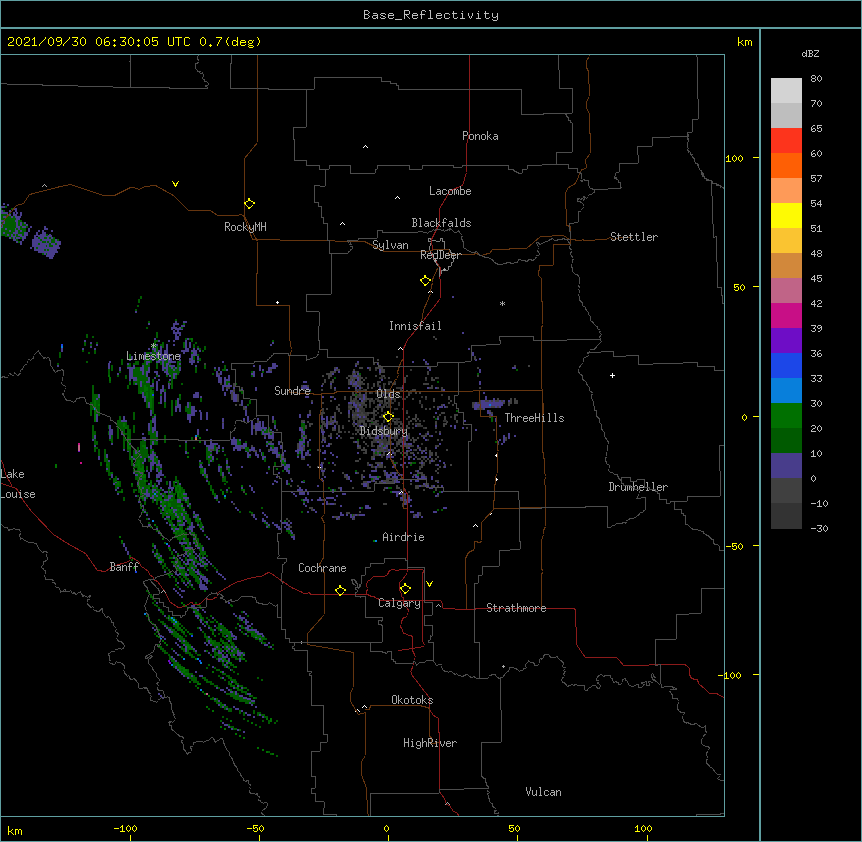Click the Olds label

[x=388, y=394]
